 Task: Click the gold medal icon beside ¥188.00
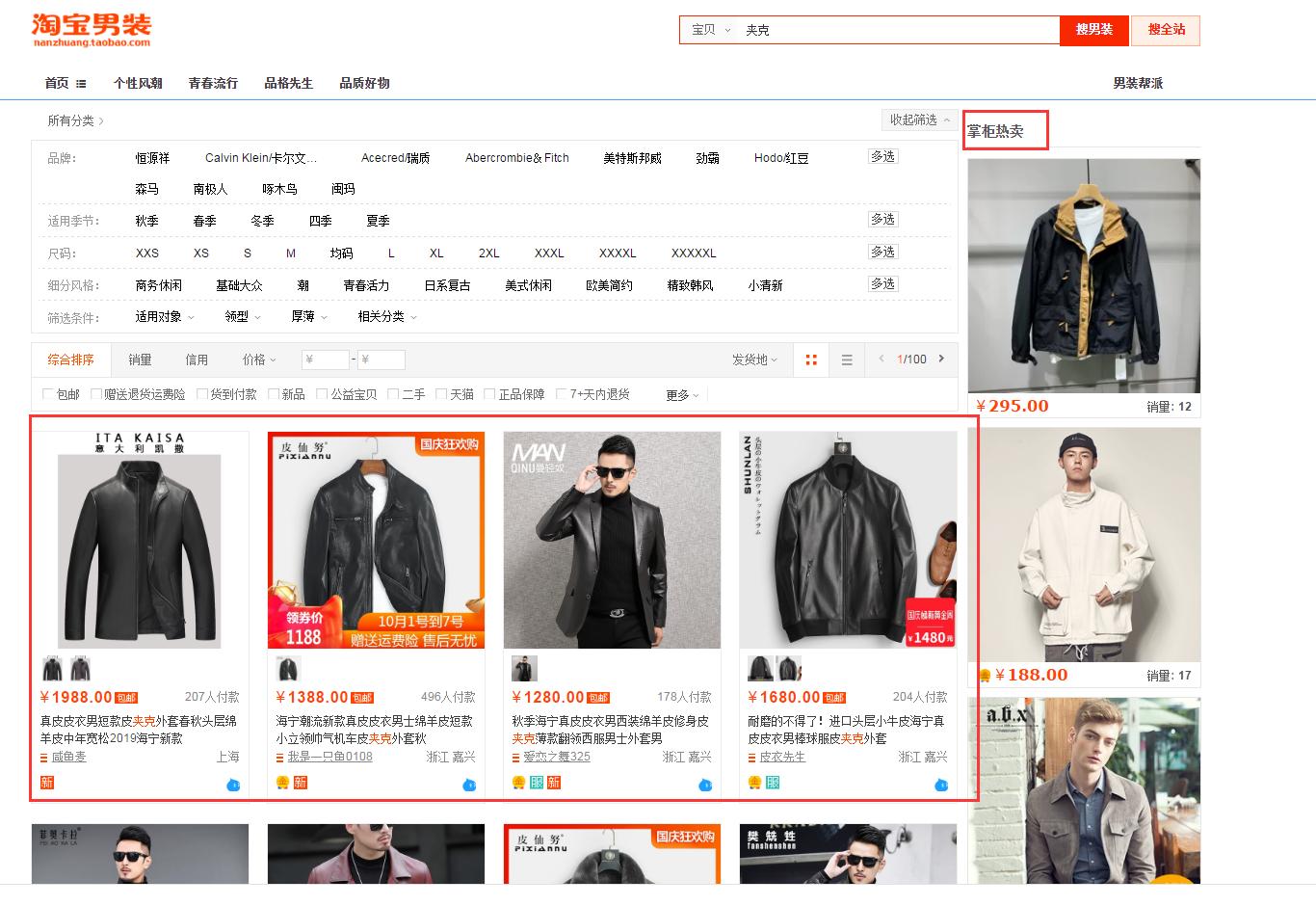986,675
